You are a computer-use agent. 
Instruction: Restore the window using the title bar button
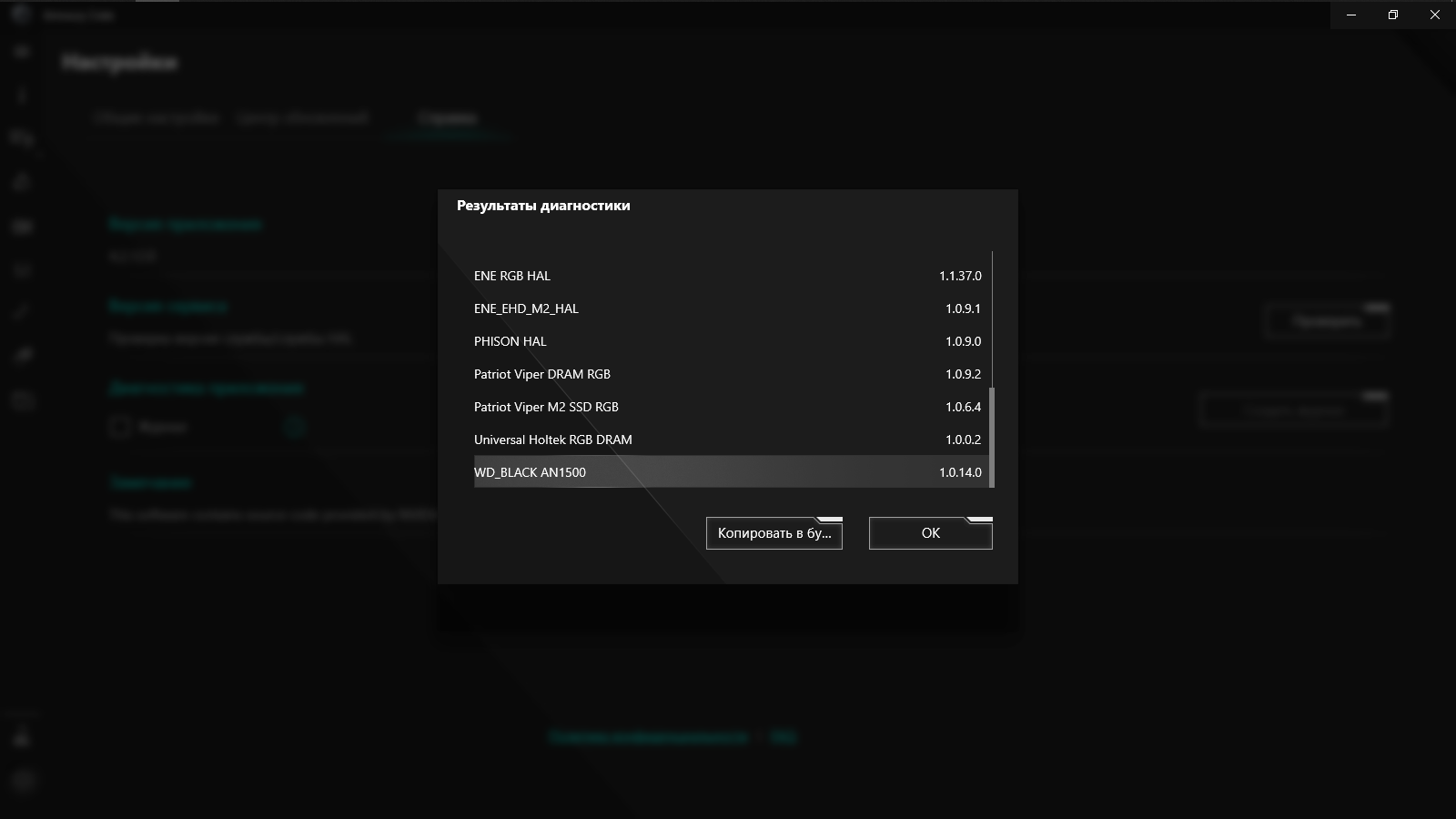point(1393,15)
